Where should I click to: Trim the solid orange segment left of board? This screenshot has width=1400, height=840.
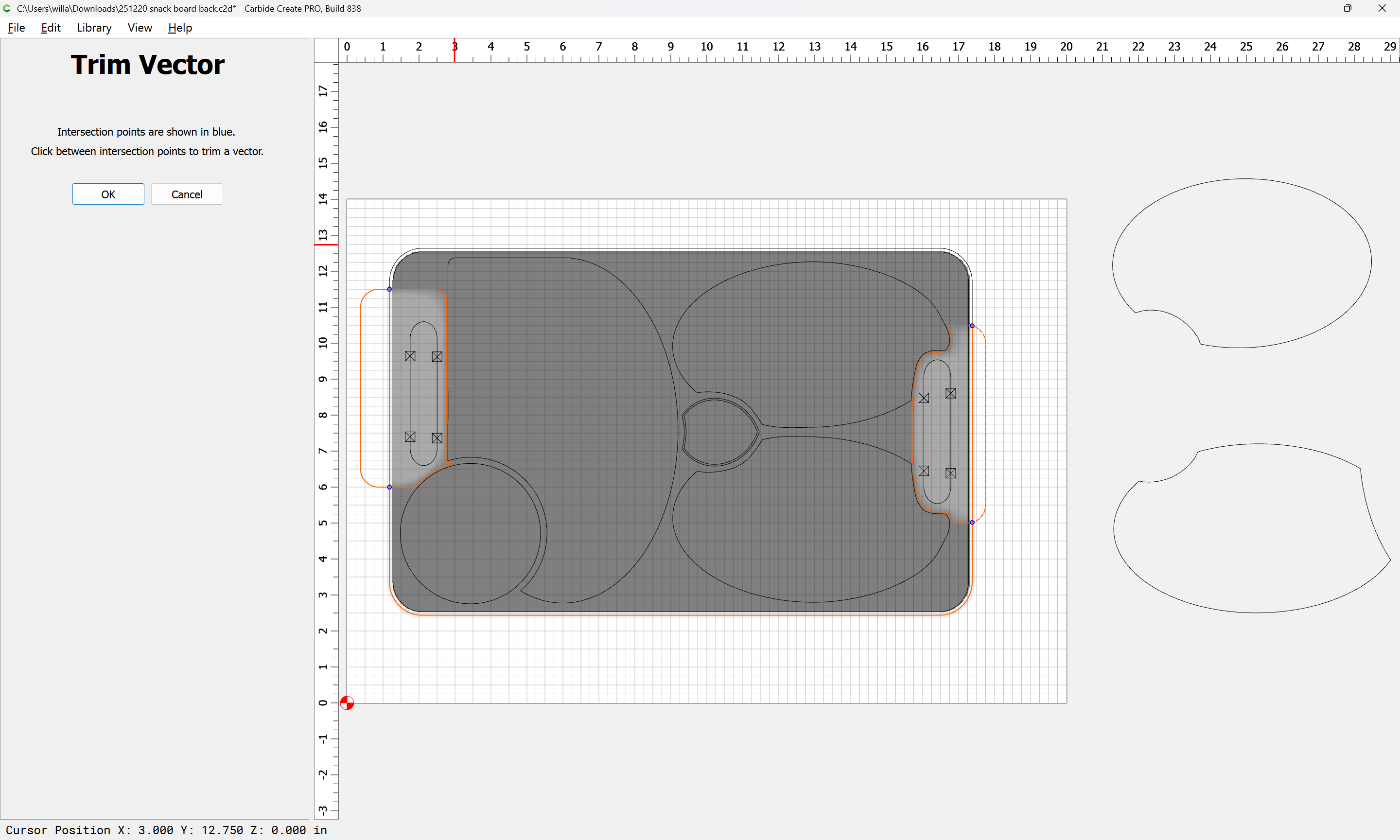coord(361,388)
